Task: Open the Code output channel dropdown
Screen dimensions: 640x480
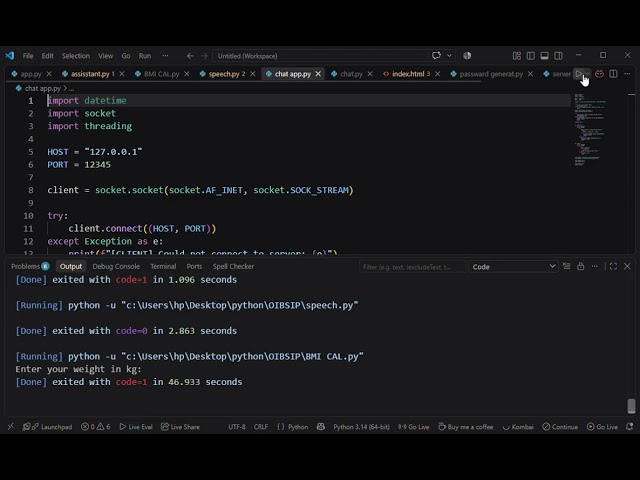Action: coord(513,267)
